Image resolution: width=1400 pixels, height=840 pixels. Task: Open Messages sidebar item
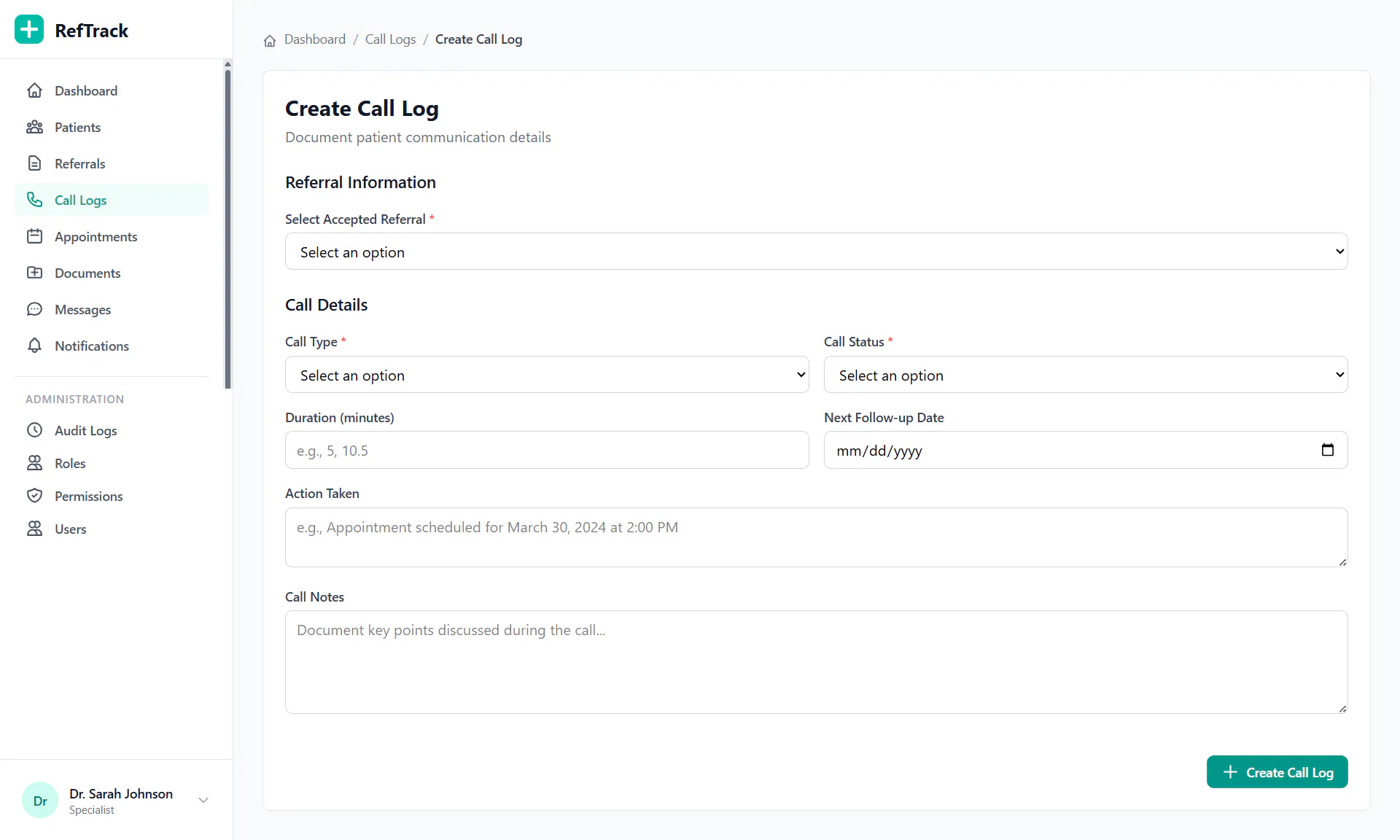pos(112,309)
